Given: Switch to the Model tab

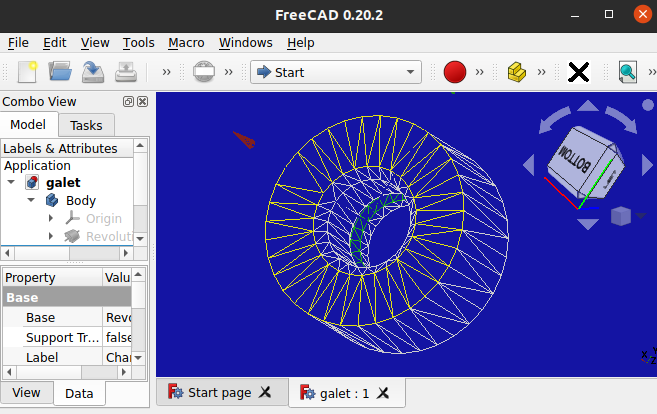Looking at the screenshot, I should pyautogui.click(x=28, y=124).
